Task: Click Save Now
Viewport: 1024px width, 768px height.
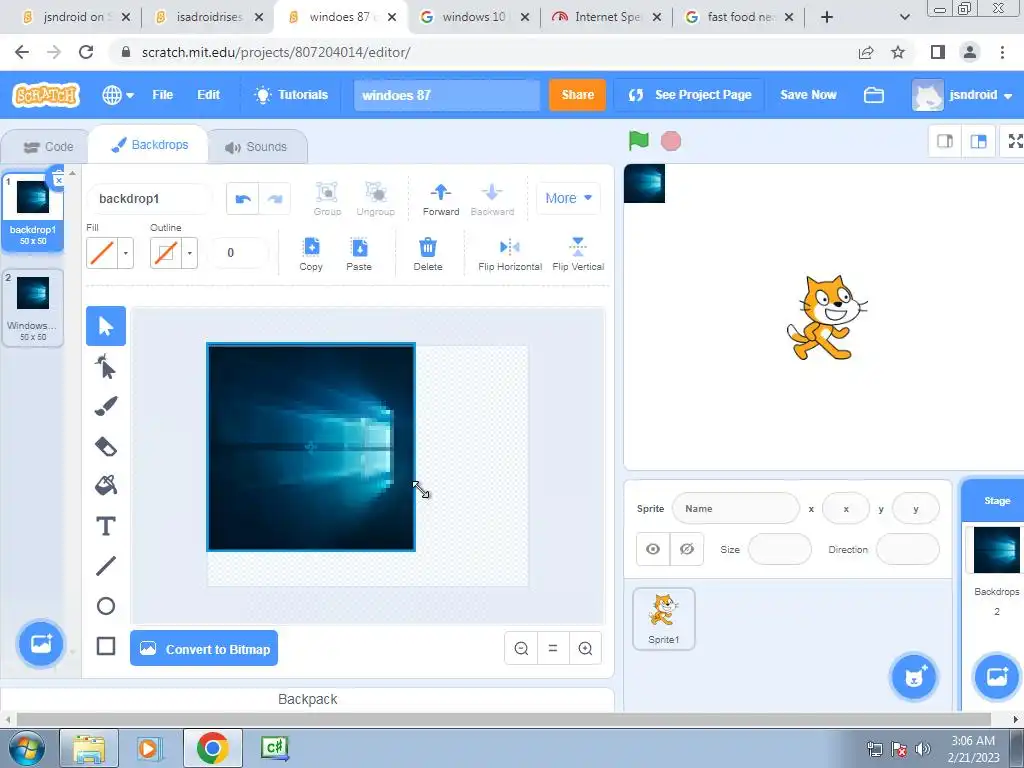Action: click(808, 95)
